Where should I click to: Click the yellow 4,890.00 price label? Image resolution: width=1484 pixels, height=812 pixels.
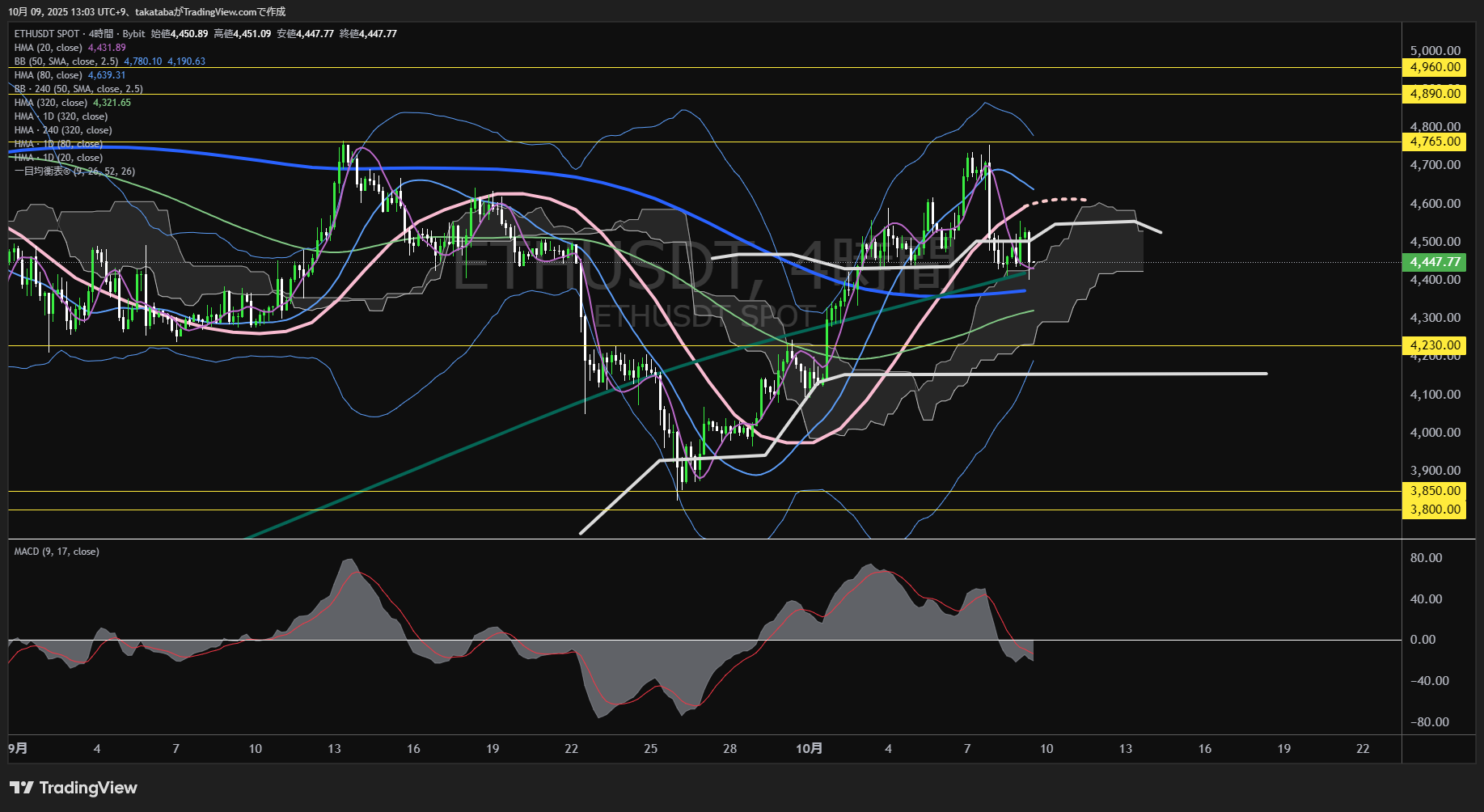click(x=1435, y=94)
